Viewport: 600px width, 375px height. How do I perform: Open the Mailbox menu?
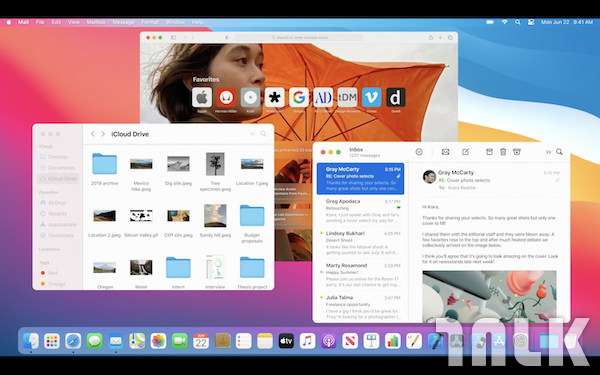(96, 22)
